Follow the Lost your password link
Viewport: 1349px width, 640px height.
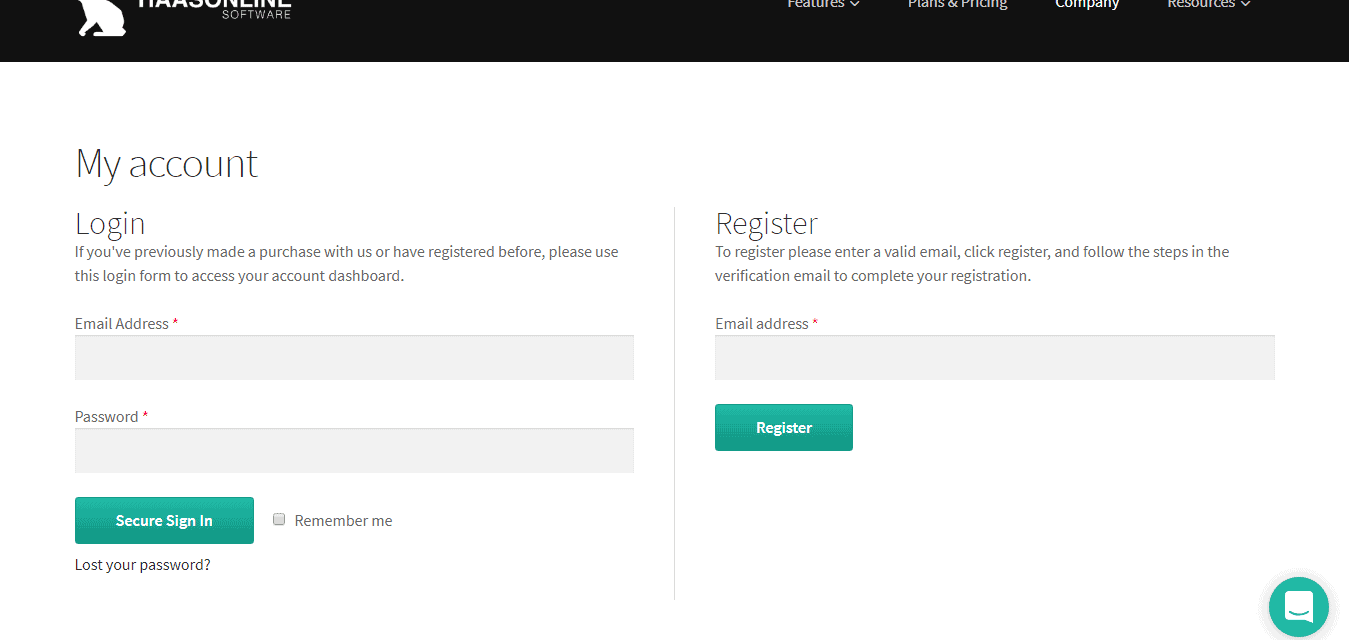[x=143, y=565]
